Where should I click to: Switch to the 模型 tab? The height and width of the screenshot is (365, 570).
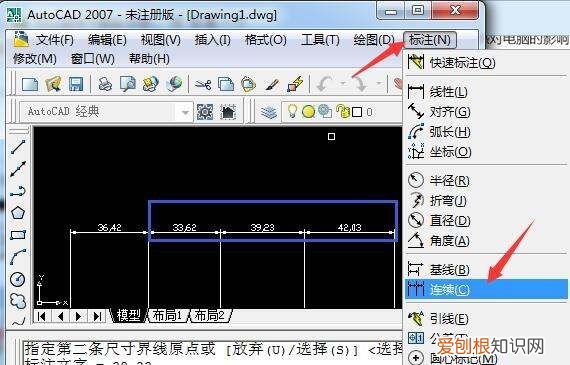[x=128, y=316]
